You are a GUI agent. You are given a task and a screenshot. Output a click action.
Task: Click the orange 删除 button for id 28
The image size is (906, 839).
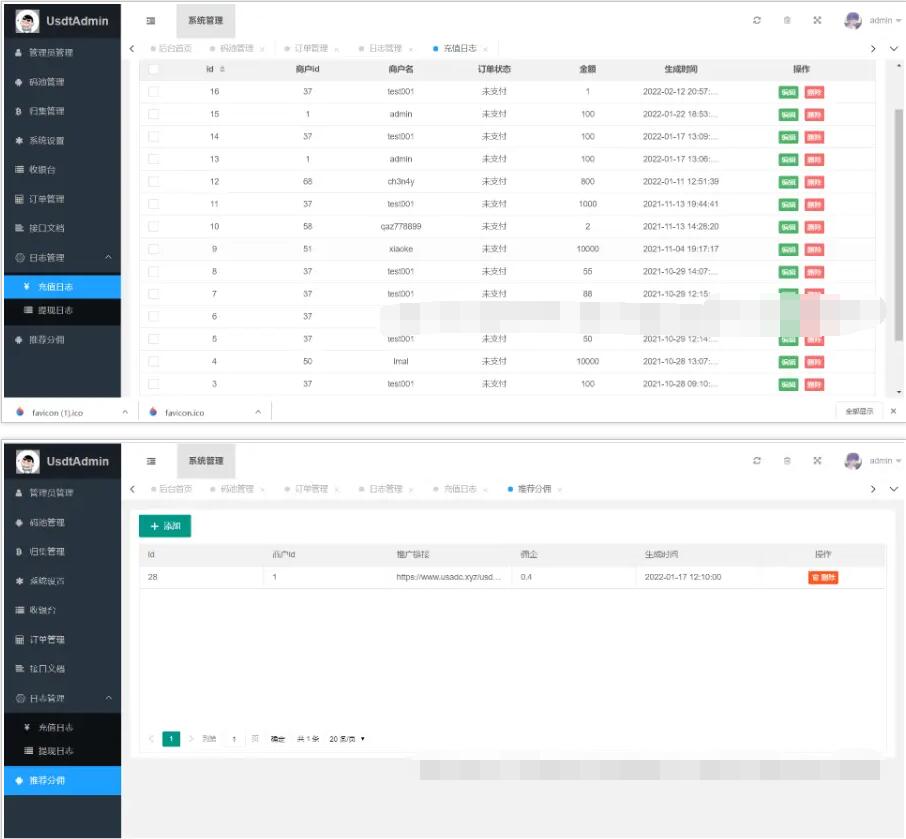click(x=824, y=577)
